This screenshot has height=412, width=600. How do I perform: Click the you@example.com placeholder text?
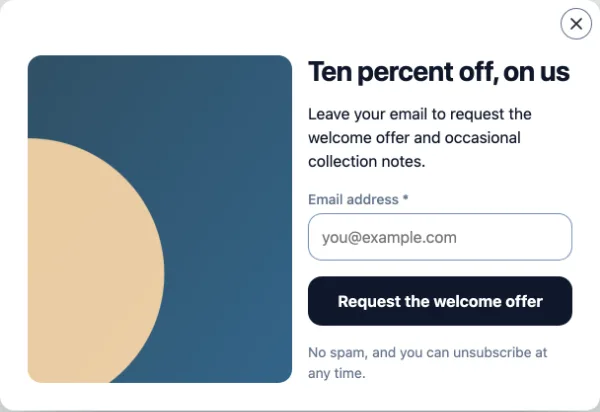[389, 238]
